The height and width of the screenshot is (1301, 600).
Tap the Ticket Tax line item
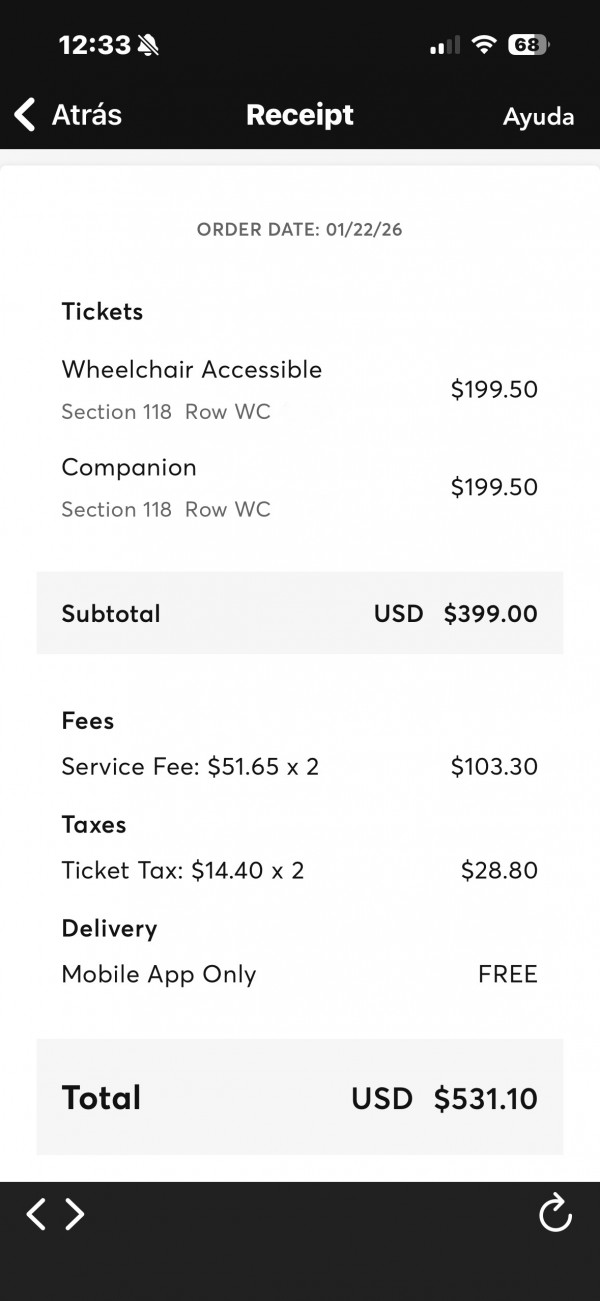tap(299, 870)
